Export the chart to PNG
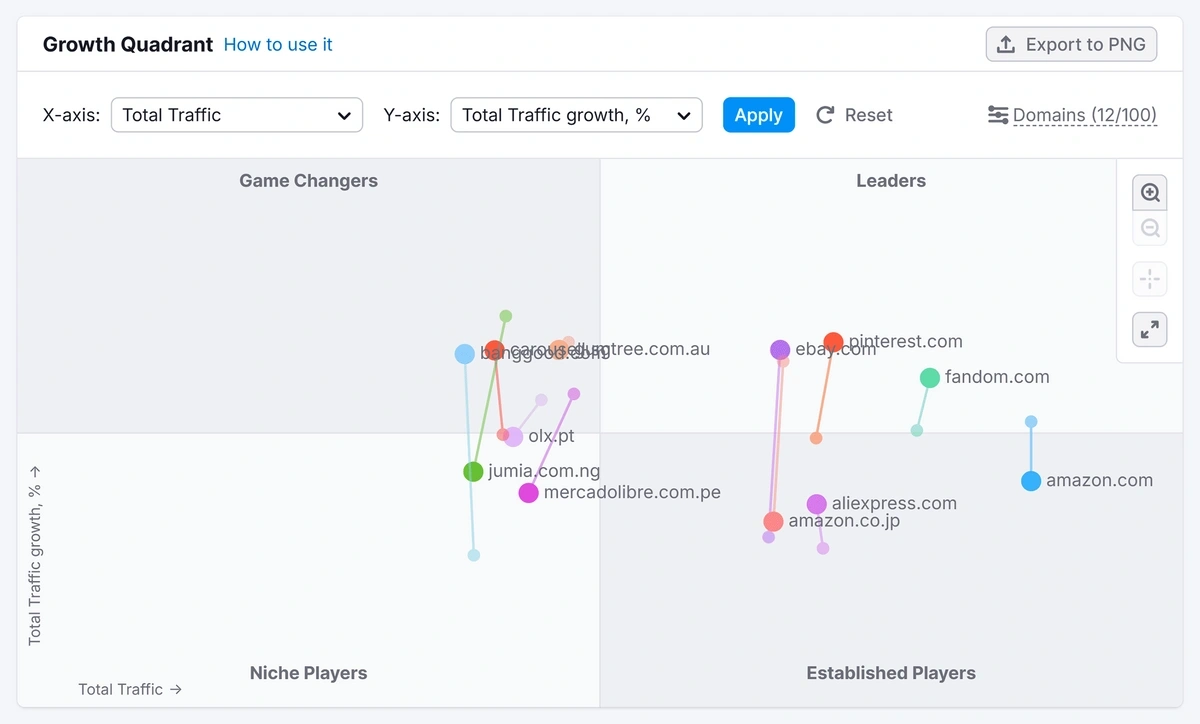 [x=1071, y=44]
